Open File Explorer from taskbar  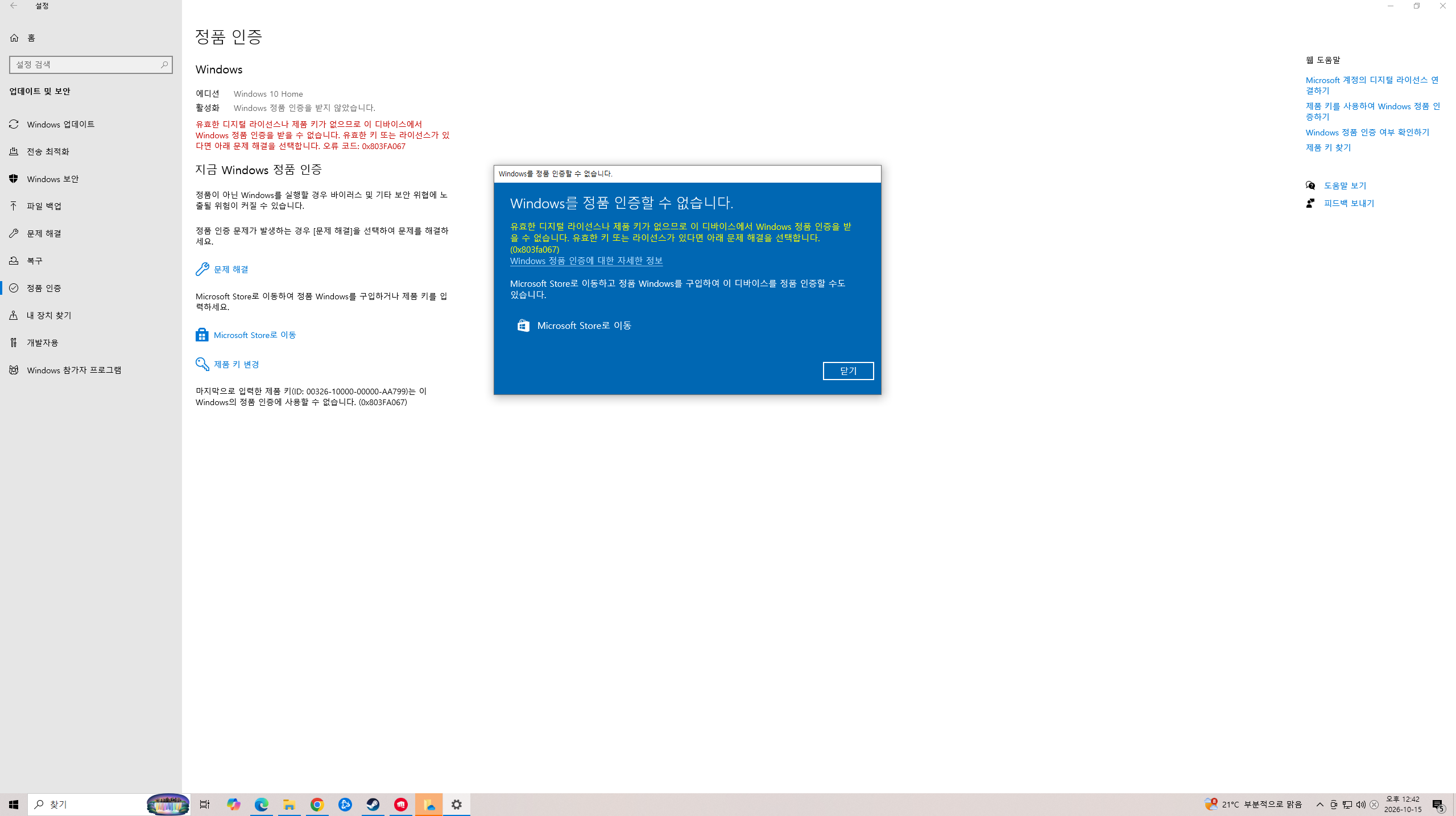[x=289, y=805]
